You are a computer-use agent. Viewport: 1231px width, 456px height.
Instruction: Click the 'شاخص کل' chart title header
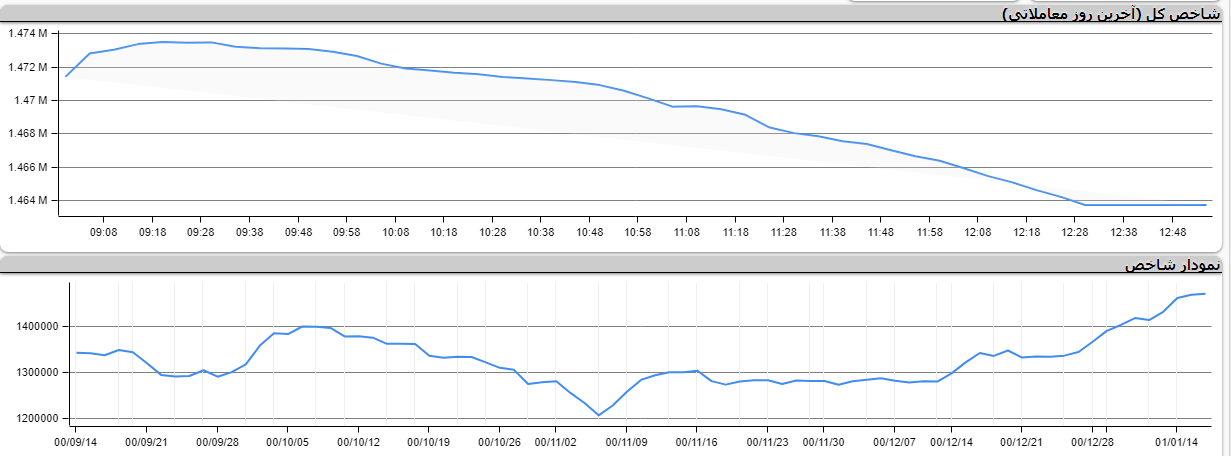tap(1112, 13)
